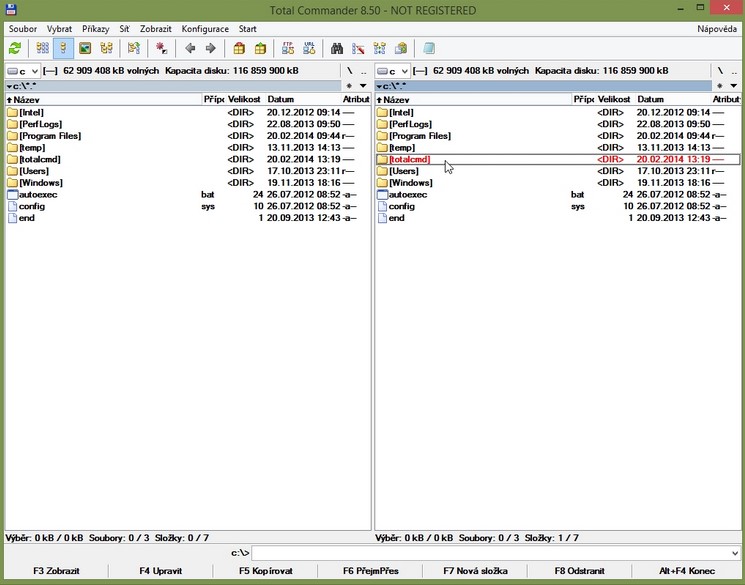Open synchronize directories icon
The width and height of the screenshot is (745, 585).
coord(380,48)
